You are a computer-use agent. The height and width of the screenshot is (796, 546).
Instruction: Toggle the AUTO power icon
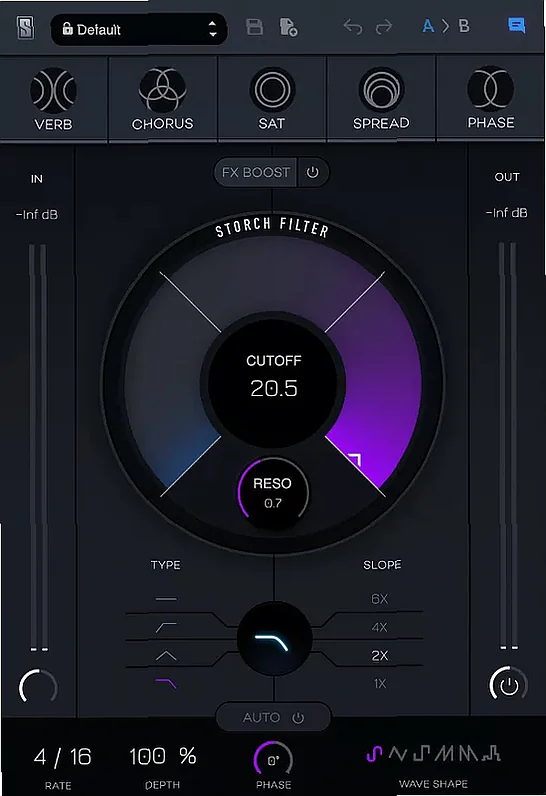coord(298,718)
